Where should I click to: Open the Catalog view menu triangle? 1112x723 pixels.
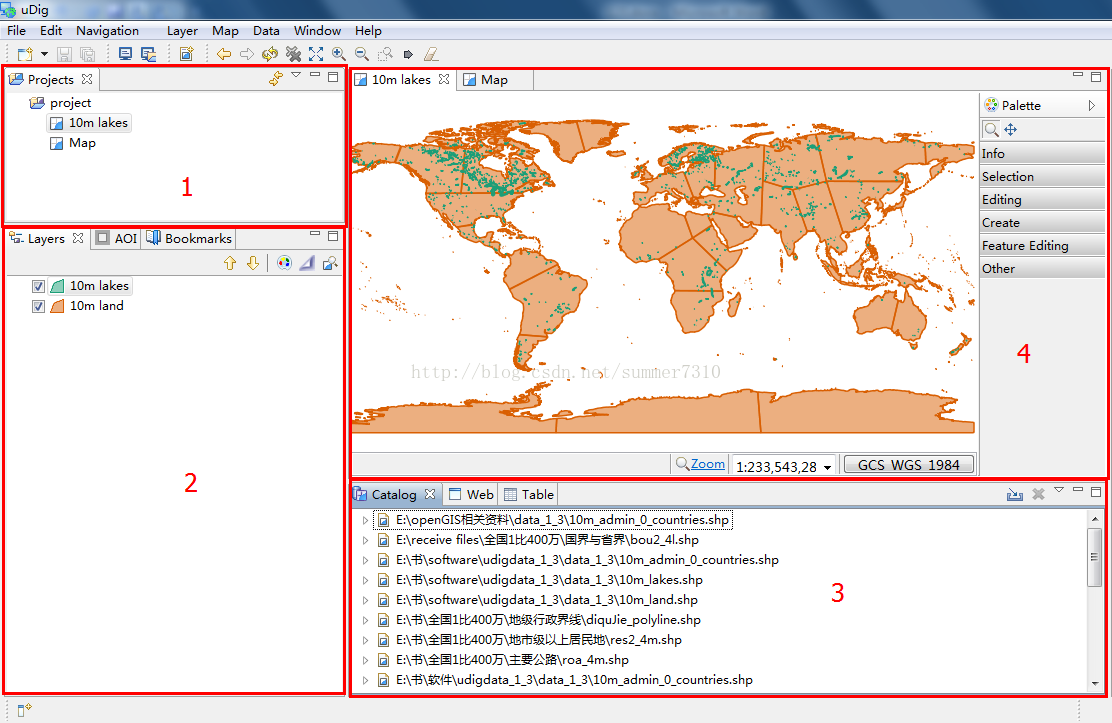coord(1059,490)
